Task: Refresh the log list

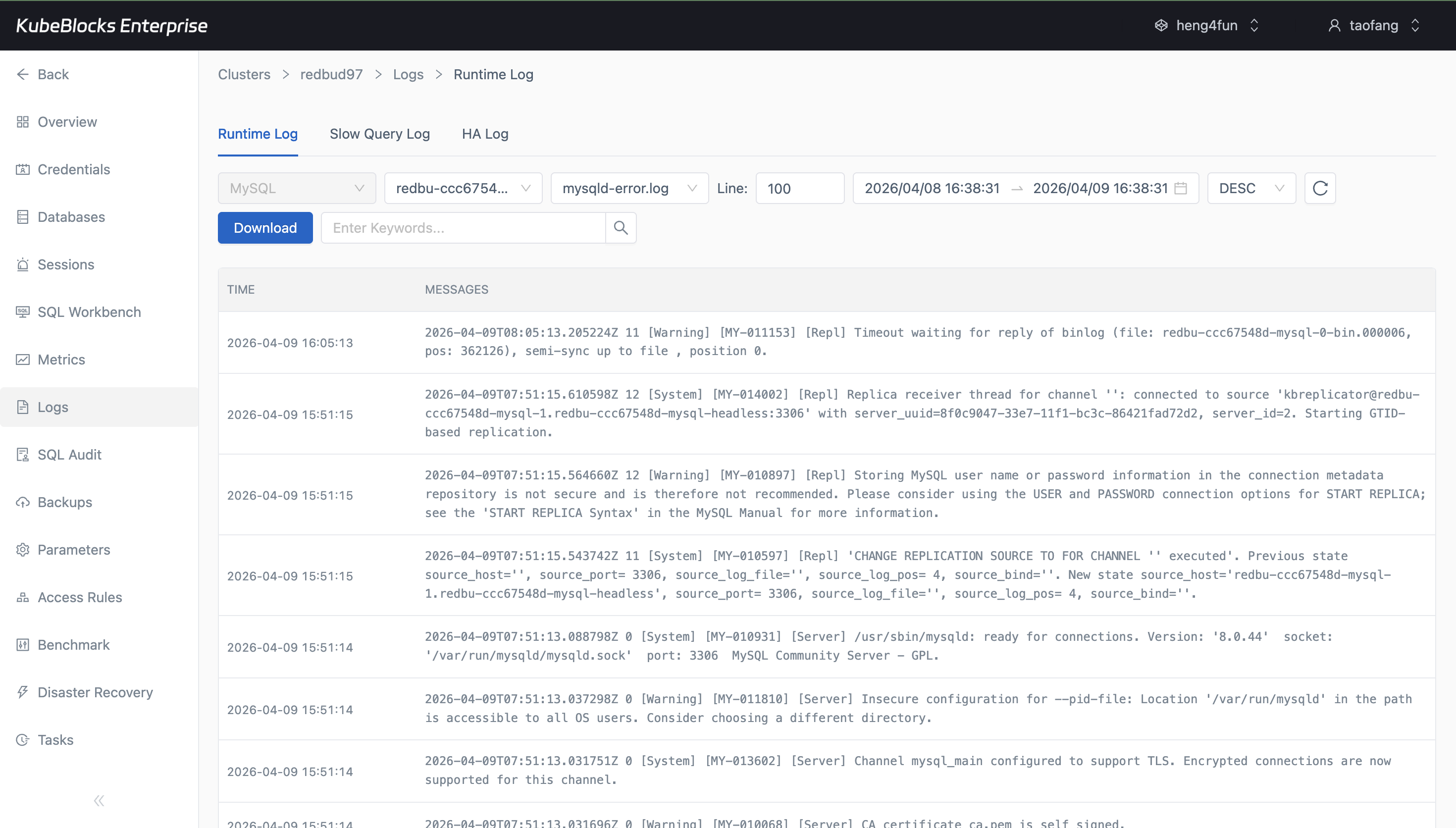Action: (x=1319, y=188)
